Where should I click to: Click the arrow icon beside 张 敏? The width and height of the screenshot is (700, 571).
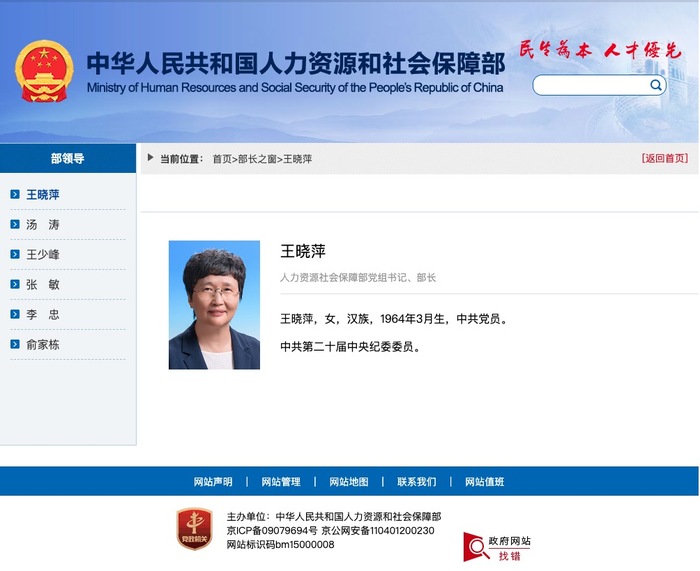click(15, 284)
